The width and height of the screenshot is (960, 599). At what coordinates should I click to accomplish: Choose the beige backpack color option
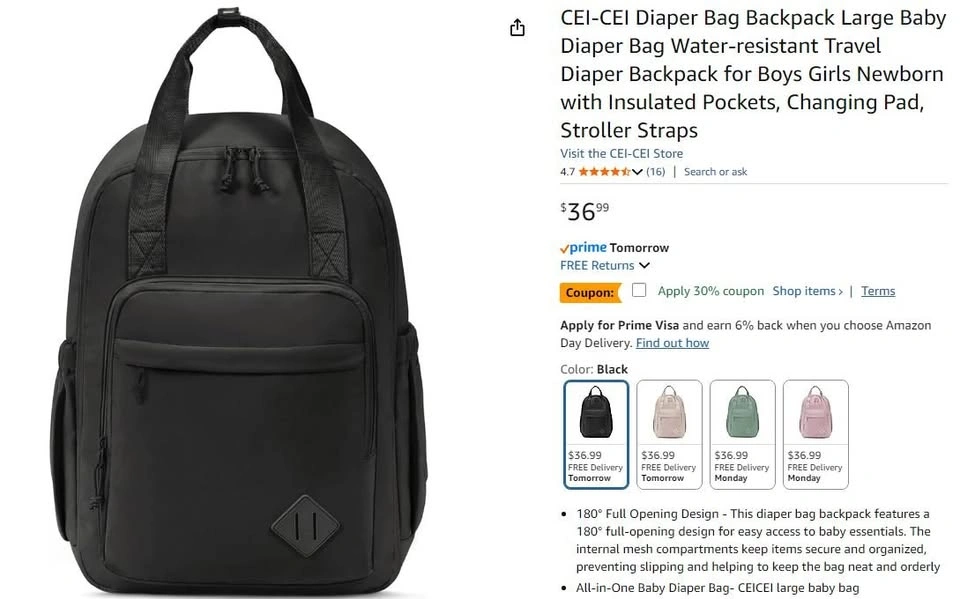[669, 434]
